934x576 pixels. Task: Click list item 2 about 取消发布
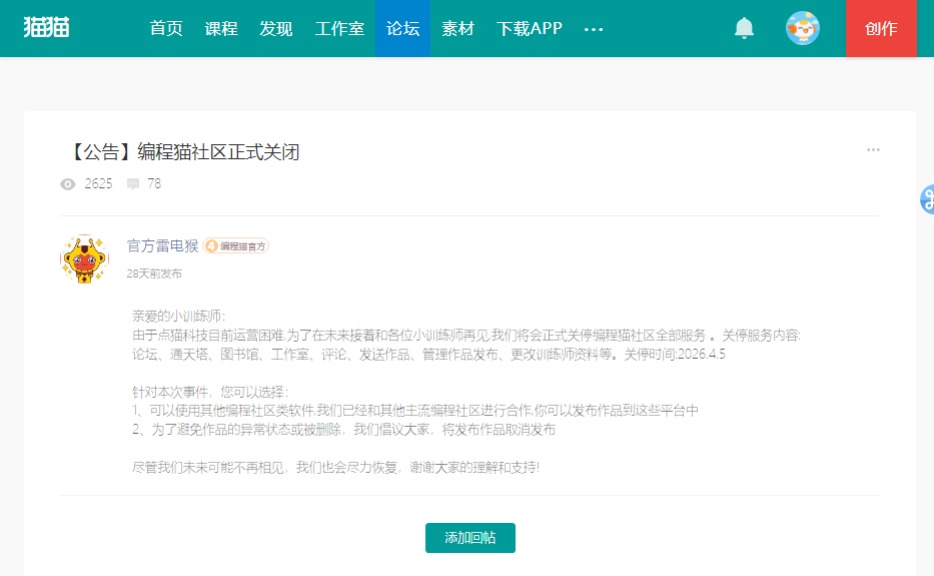(344, 429)
